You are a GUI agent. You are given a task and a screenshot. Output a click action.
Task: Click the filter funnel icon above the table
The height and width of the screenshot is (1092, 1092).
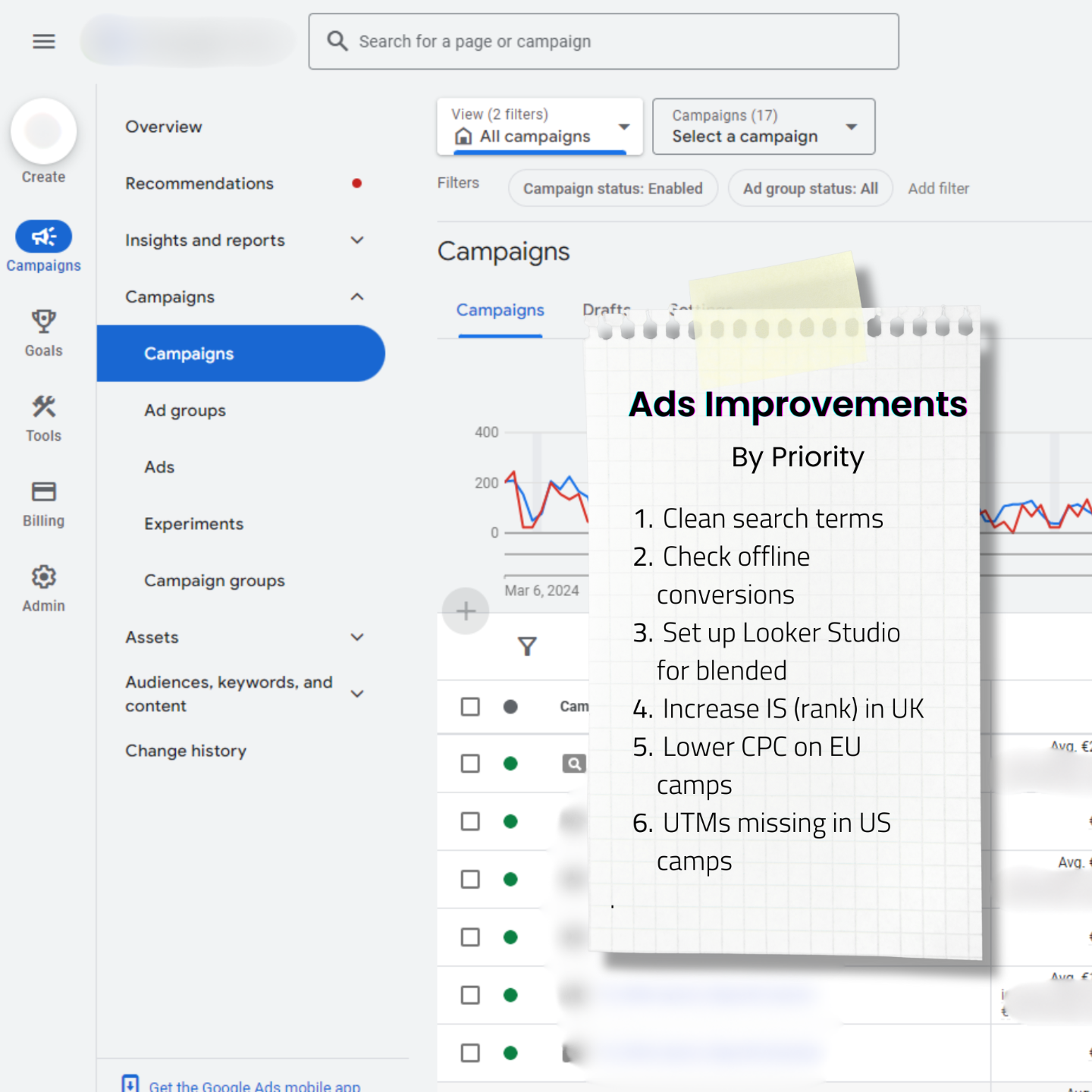click(527, 646)
